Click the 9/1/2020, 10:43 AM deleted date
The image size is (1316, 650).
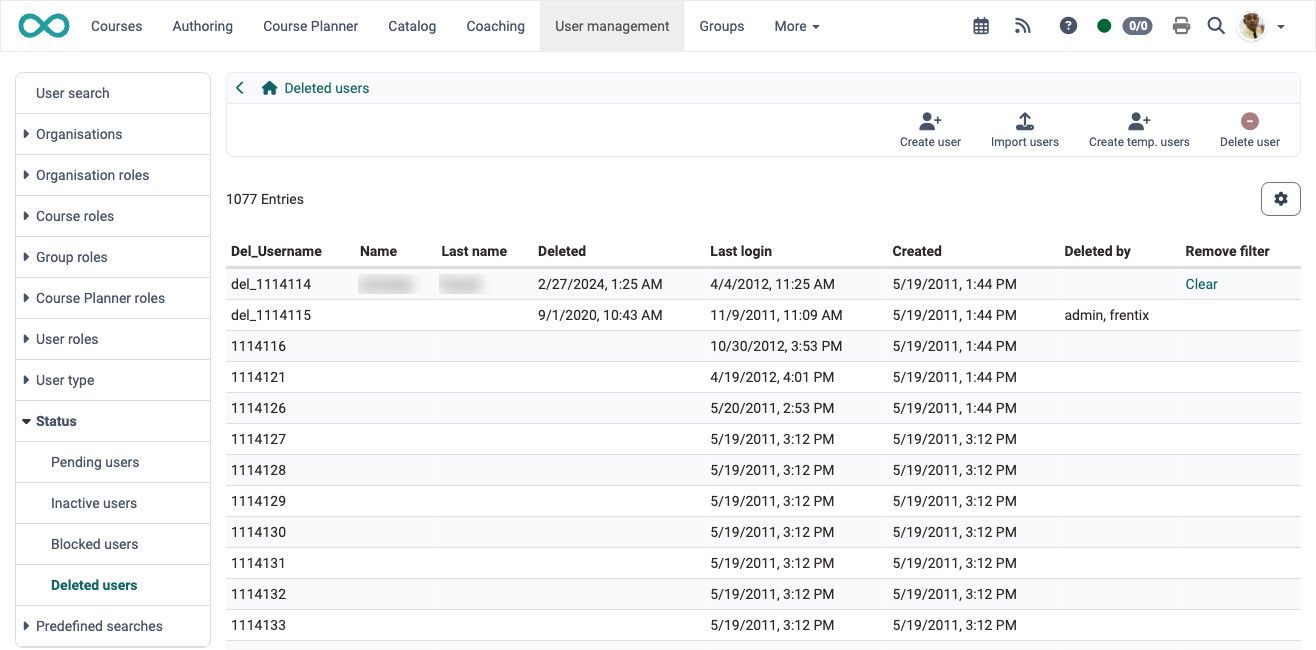tap(600, 315)
